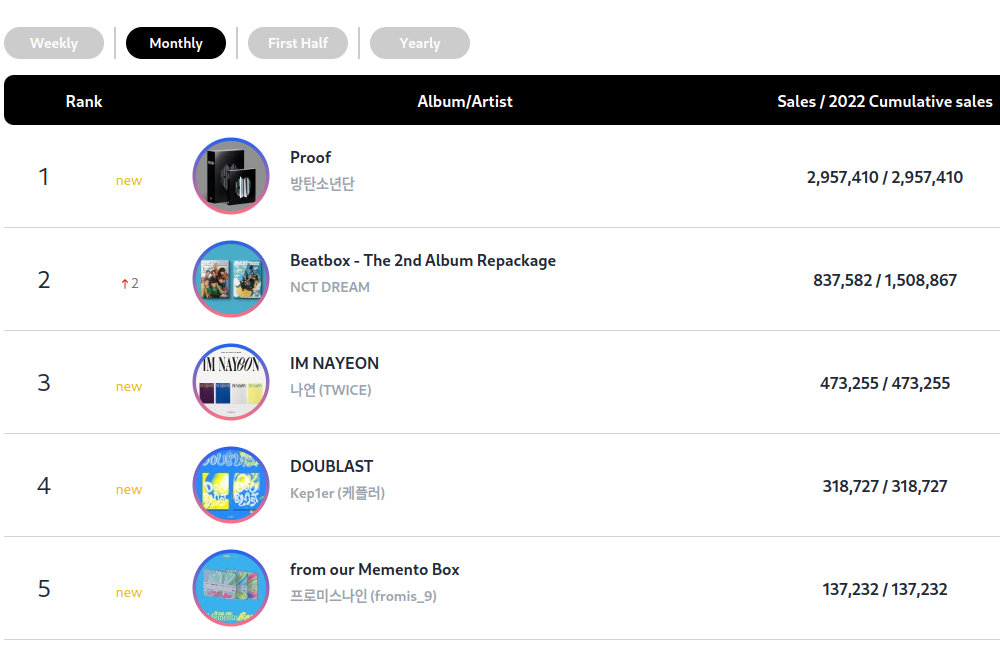Select the Monthly chart tab
1000x650 pixels.
tap(176, 43)
